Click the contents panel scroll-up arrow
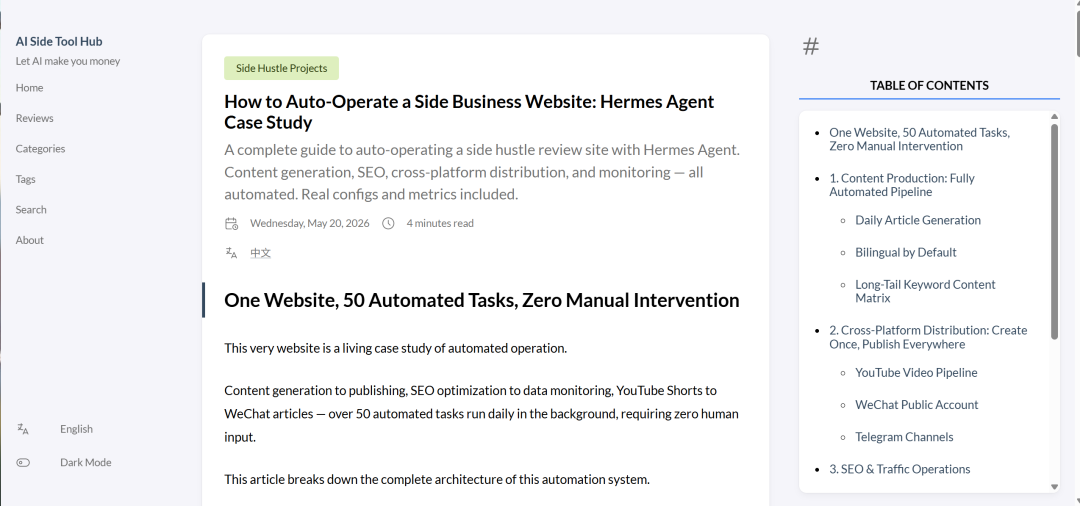Screen dimensions: 1080x506 [x=1054, y=116]
